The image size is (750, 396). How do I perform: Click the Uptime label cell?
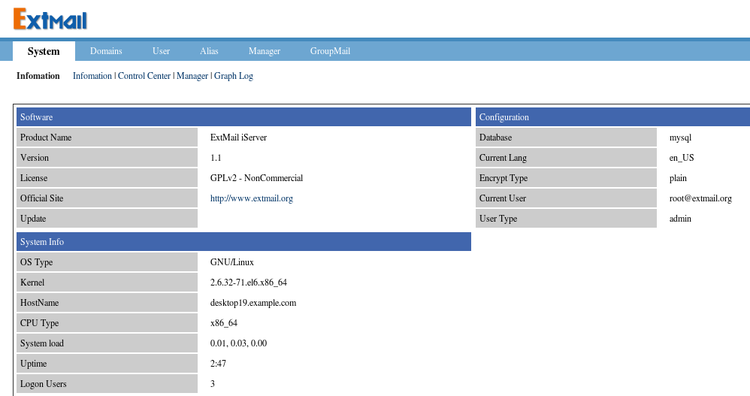coord(107,363)
